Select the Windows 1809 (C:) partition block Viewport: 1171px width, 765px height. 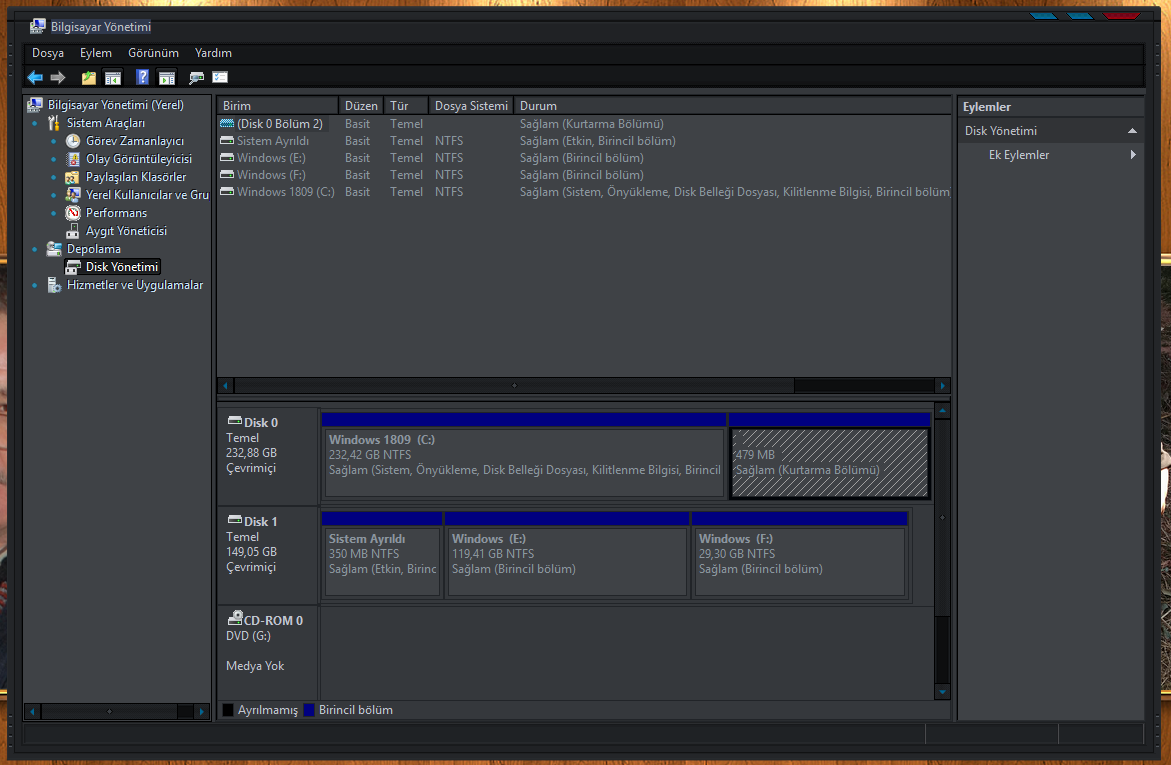[x=524, y=462]
